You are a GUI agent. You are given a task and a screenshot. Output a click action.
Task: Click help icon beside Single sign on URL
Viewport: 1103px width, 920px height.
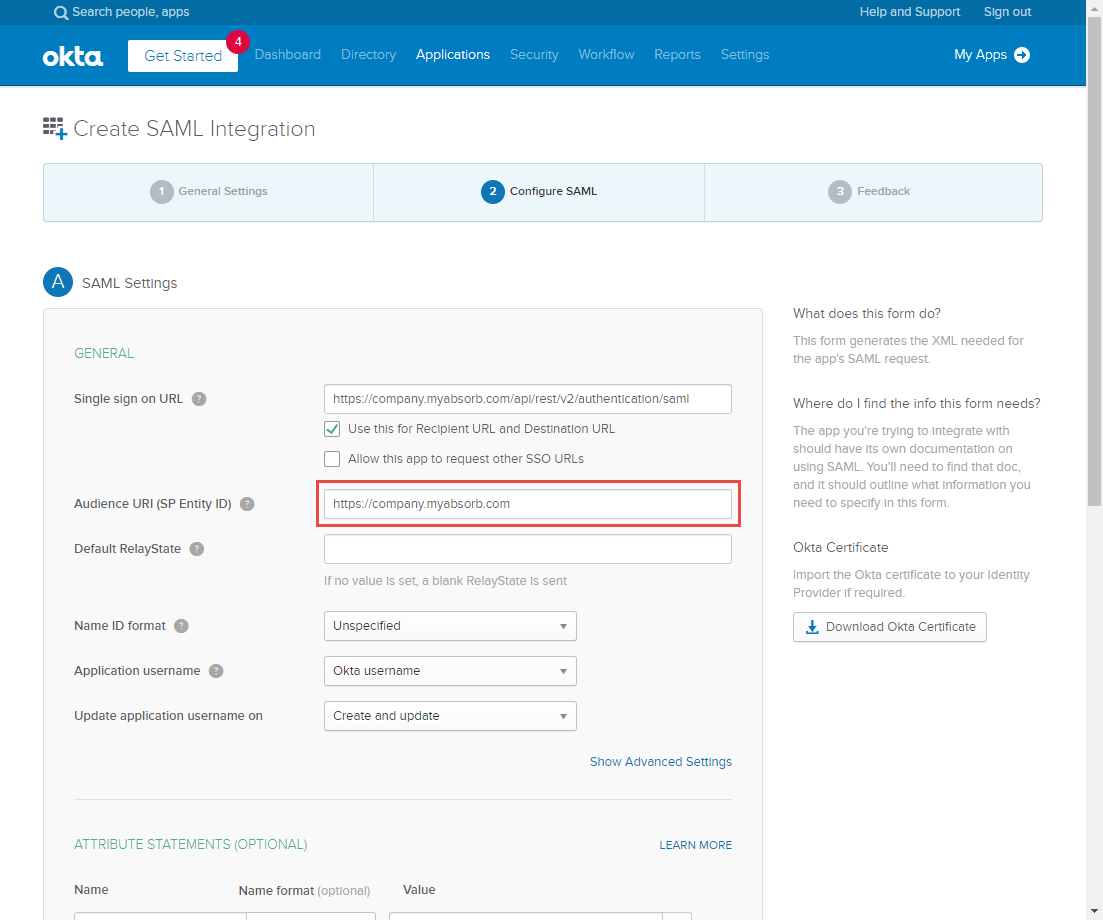[x=199, y=399]
